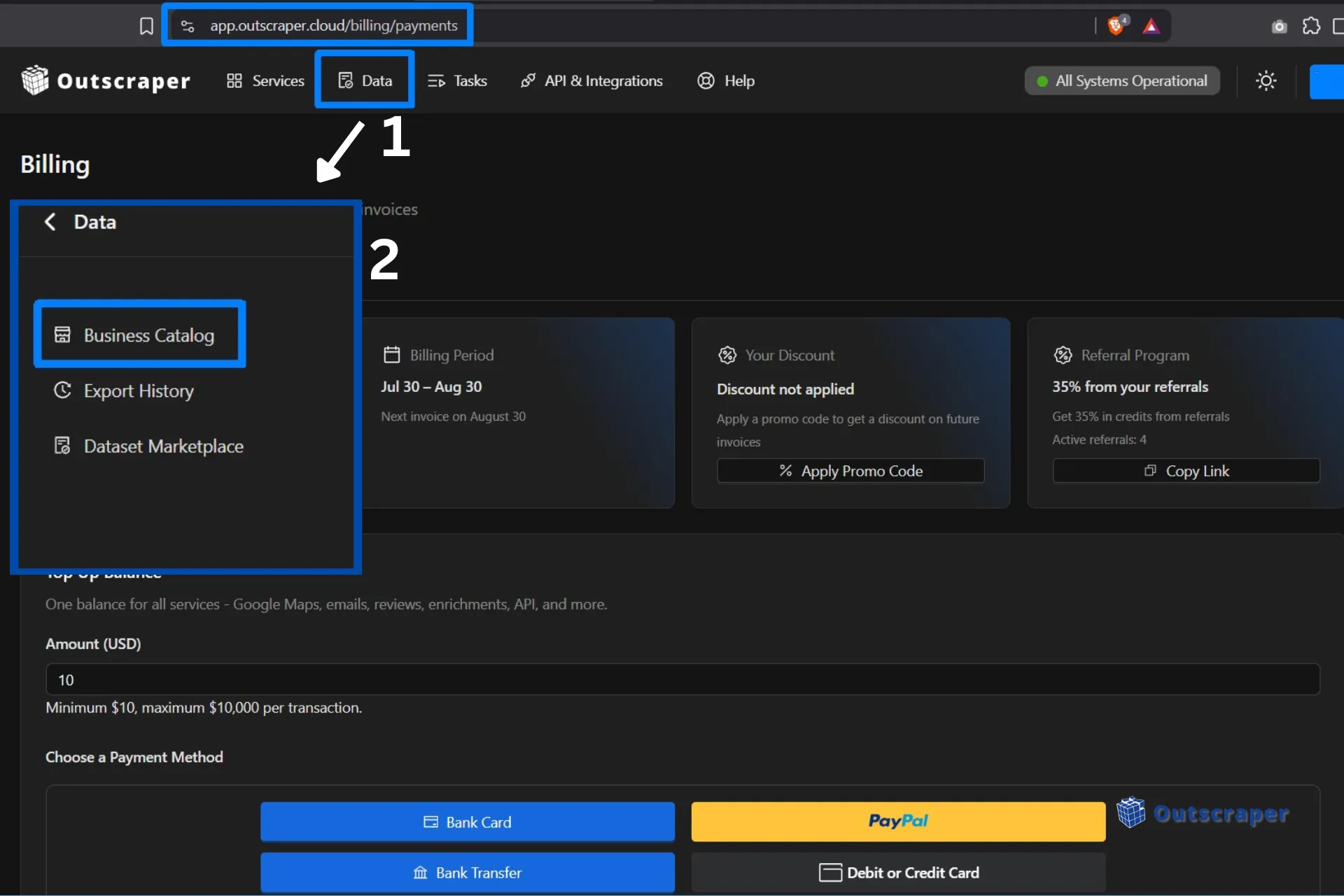Click the bookmark icon in the browser bar
This screenshot has width=1344, height=896.
coord(146,26)
